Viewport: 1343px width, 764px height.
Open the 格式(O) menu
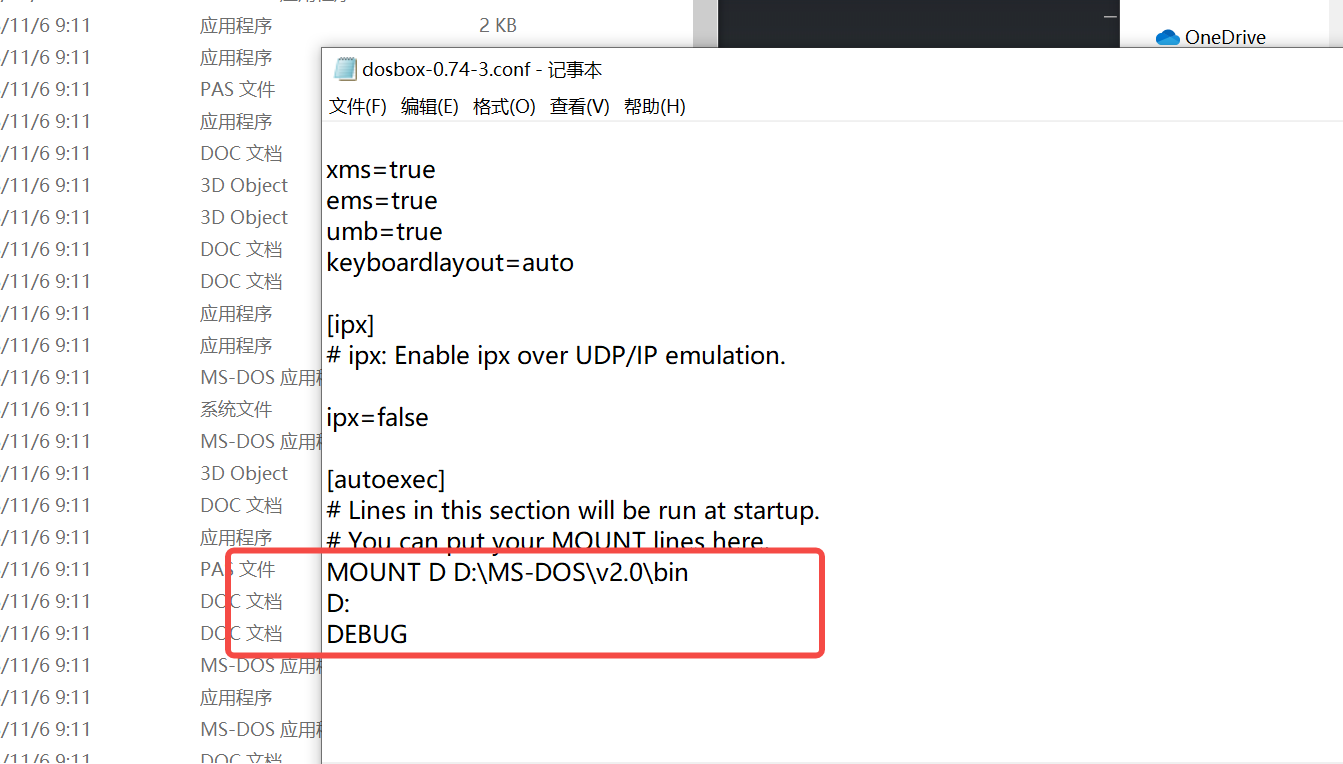[x=504, y=106]
